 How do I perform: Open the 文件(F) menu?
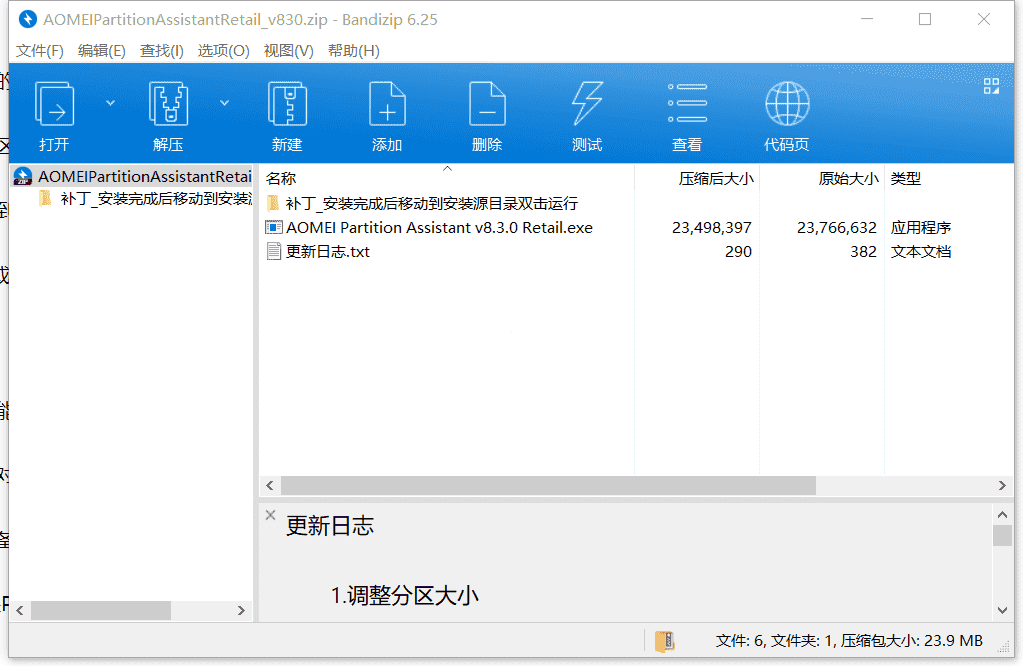40,51
